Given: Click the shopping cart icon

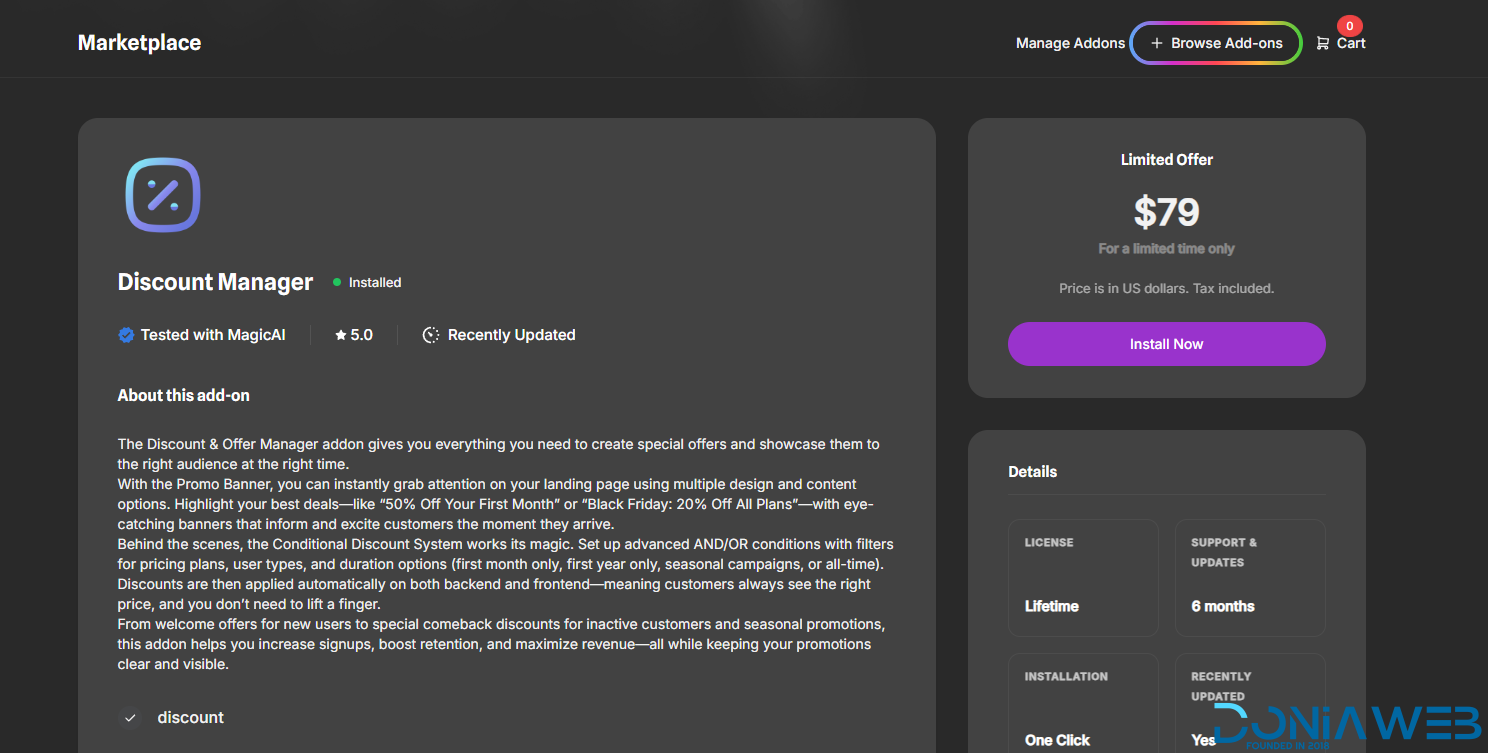Looking at the screenshot, I should pos(1322,44).
